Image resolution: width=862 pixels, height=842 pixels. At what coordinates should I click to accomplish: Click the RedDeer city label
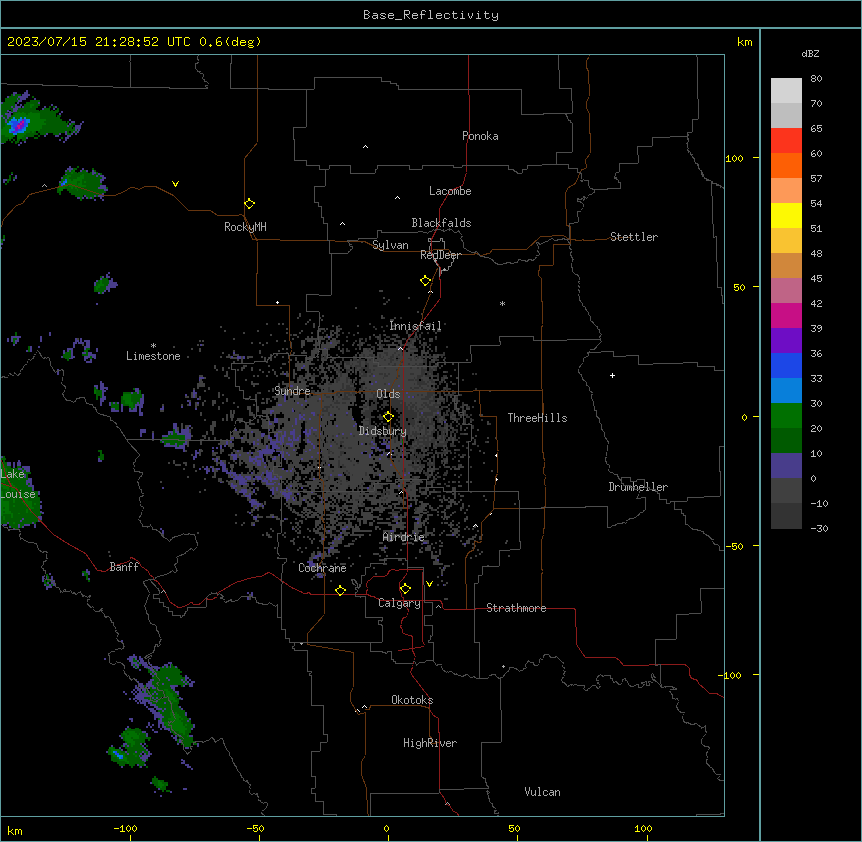(x=440, y=255)
